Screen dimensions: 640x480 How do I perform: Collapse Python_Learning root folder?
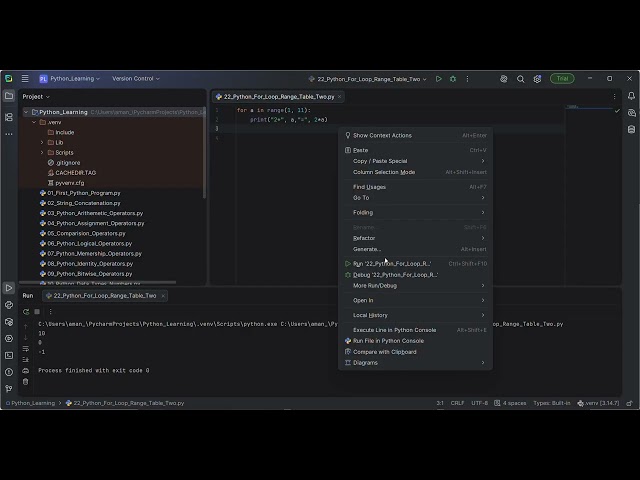pos(26,112)
